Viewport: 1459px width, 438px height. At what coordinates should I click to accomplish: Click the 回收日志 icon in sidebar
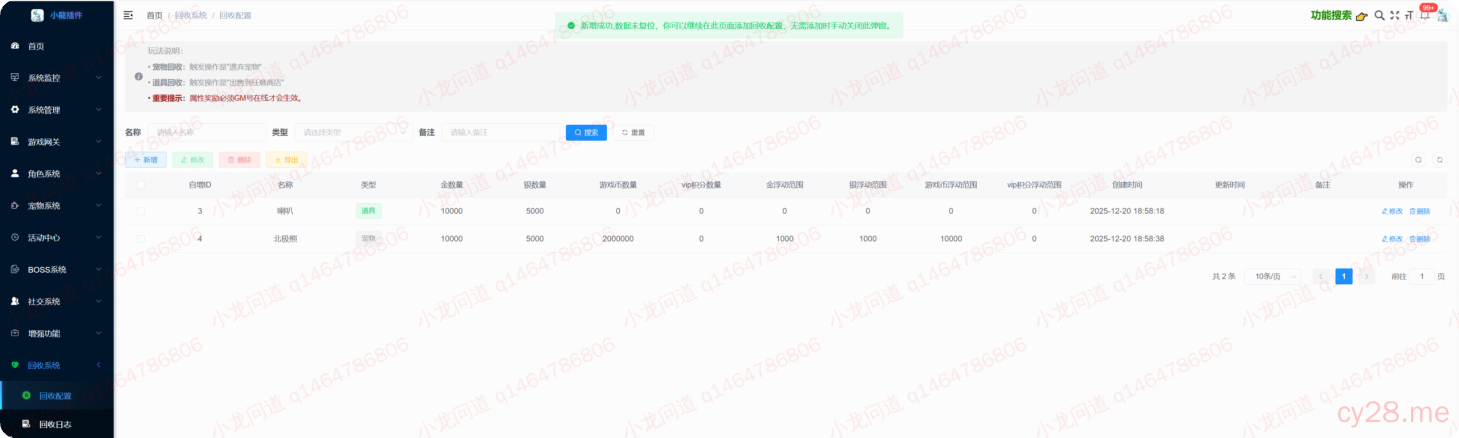click(x=26, y=424)
